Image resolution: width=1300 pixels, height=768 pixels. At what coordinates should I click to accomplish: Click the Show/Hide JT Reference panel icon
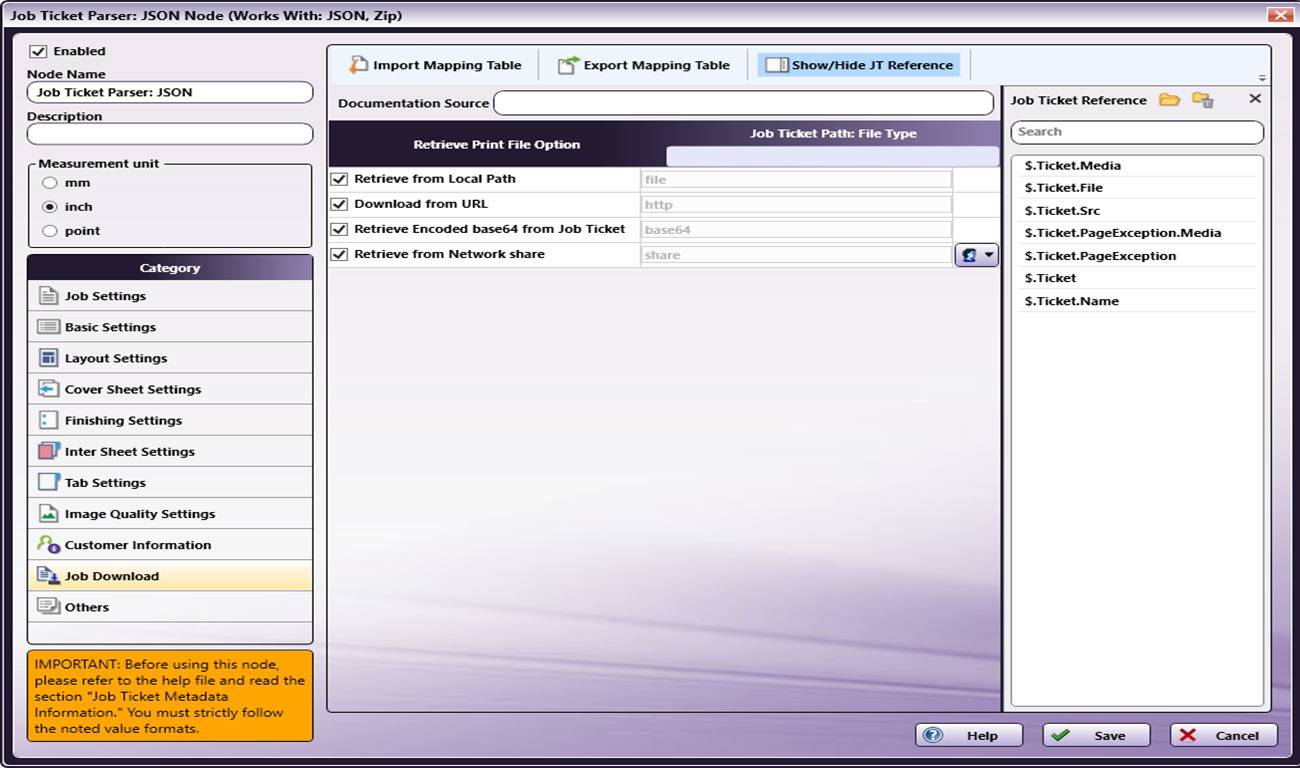coord(777,65)
